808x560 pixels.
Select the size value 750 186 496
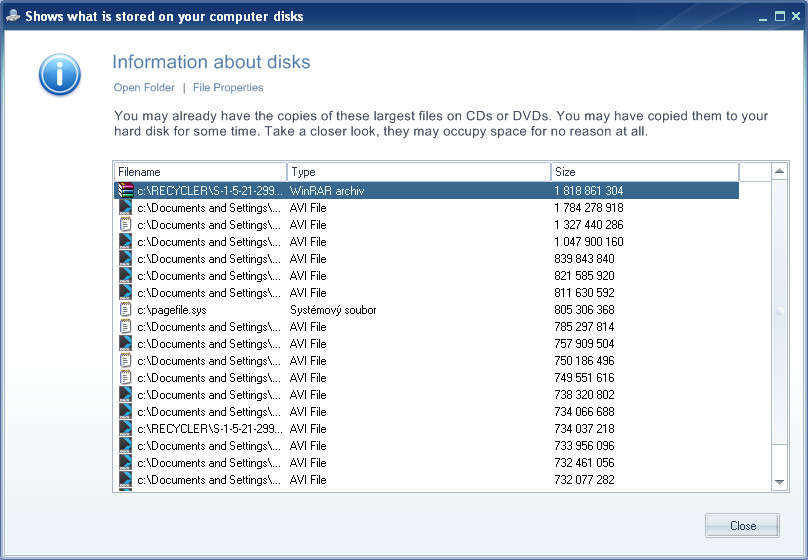point(584,361)
